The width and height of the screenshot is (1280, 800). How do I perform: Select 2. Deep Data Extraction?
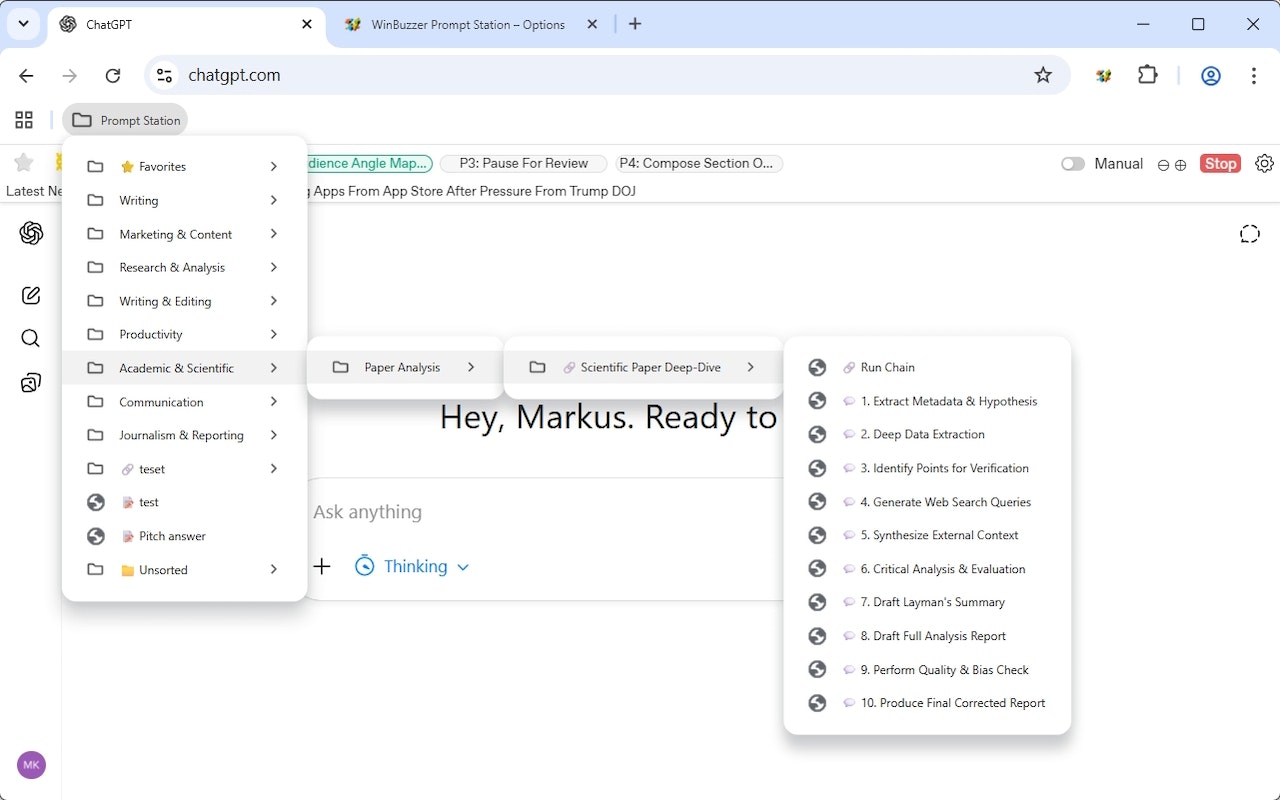[x=927, y=434]
